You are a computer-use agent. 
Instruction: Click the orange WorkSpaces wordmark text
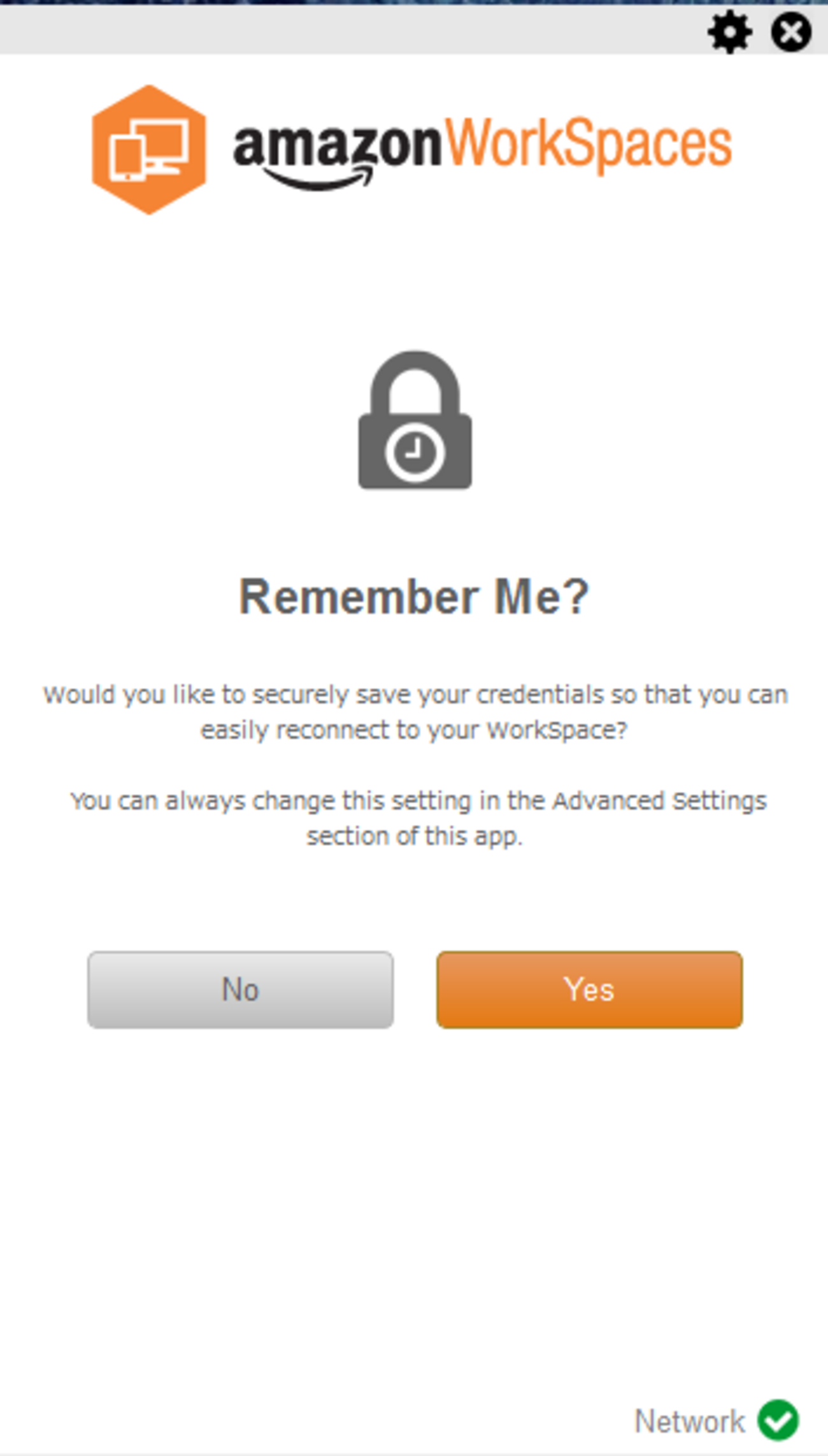(588, 144)
